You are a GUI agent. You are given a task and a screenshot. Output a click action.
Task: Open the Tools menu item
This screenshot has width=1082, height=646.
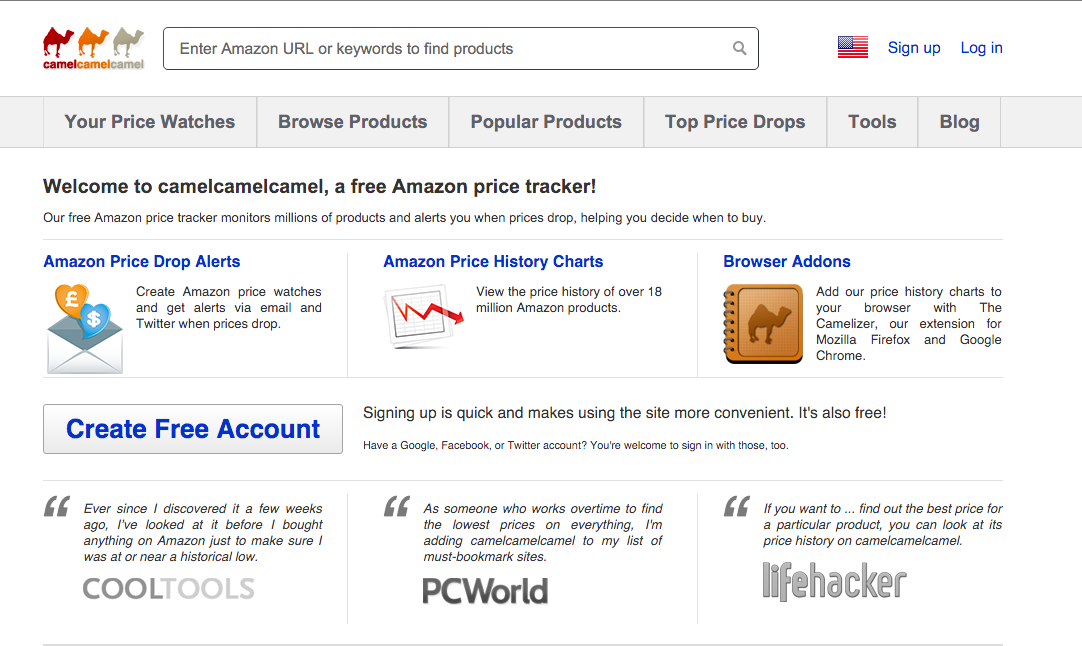coord(871,121)
